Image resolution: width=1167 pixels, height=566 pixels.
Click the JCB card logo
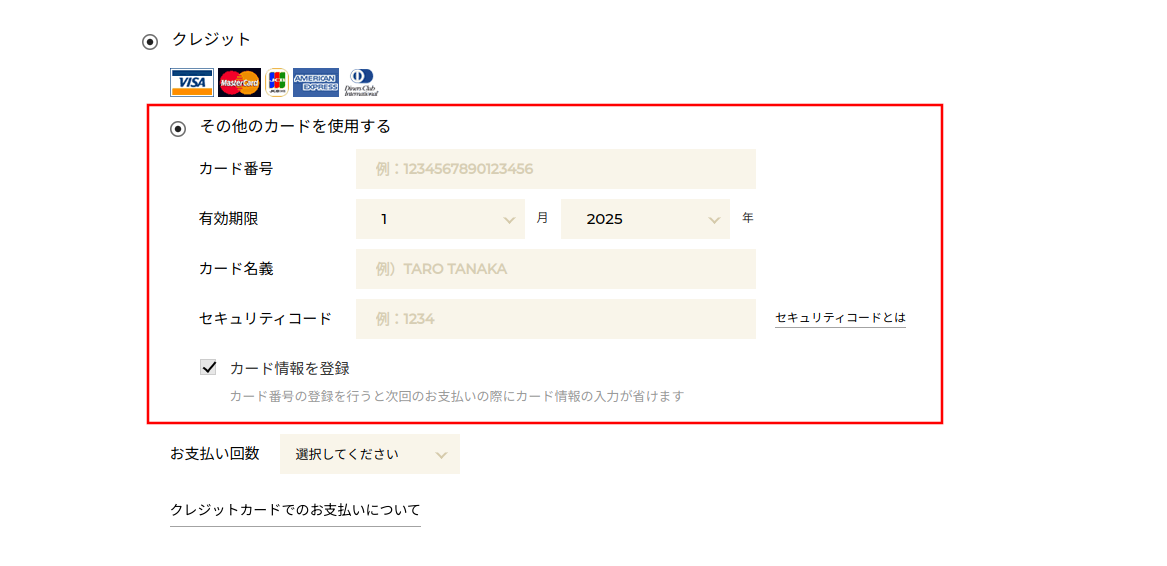point(277,83)
